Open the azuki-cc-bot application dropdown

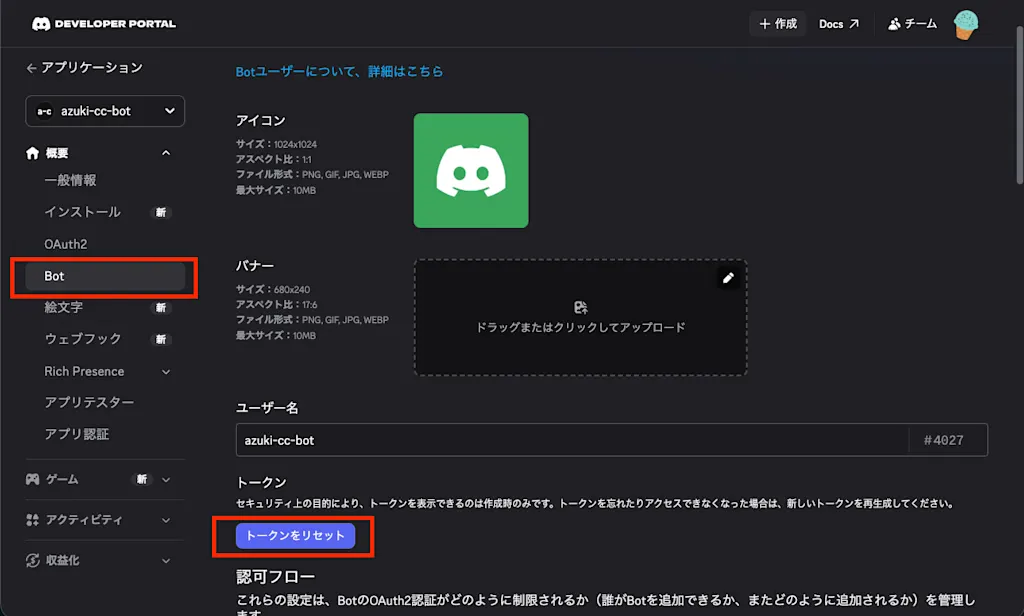(105, 111)
